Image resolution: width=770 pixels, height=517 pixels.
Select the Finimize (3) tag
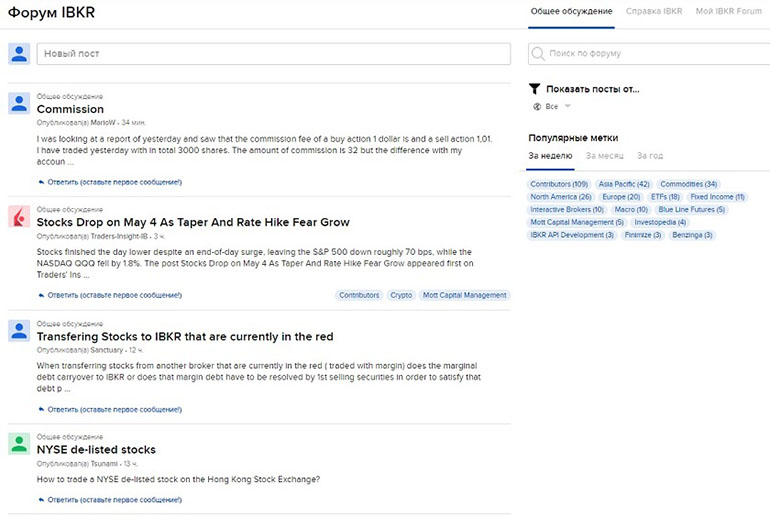[x=642, y=235]
